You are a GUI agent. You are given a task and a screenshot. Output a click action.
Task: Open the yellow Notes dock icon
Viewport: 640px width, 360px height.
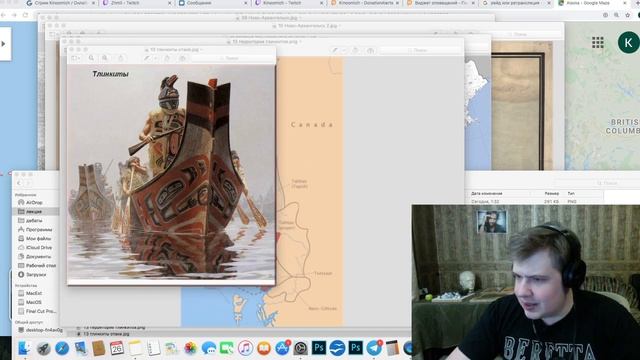click(x=135, y=348)
